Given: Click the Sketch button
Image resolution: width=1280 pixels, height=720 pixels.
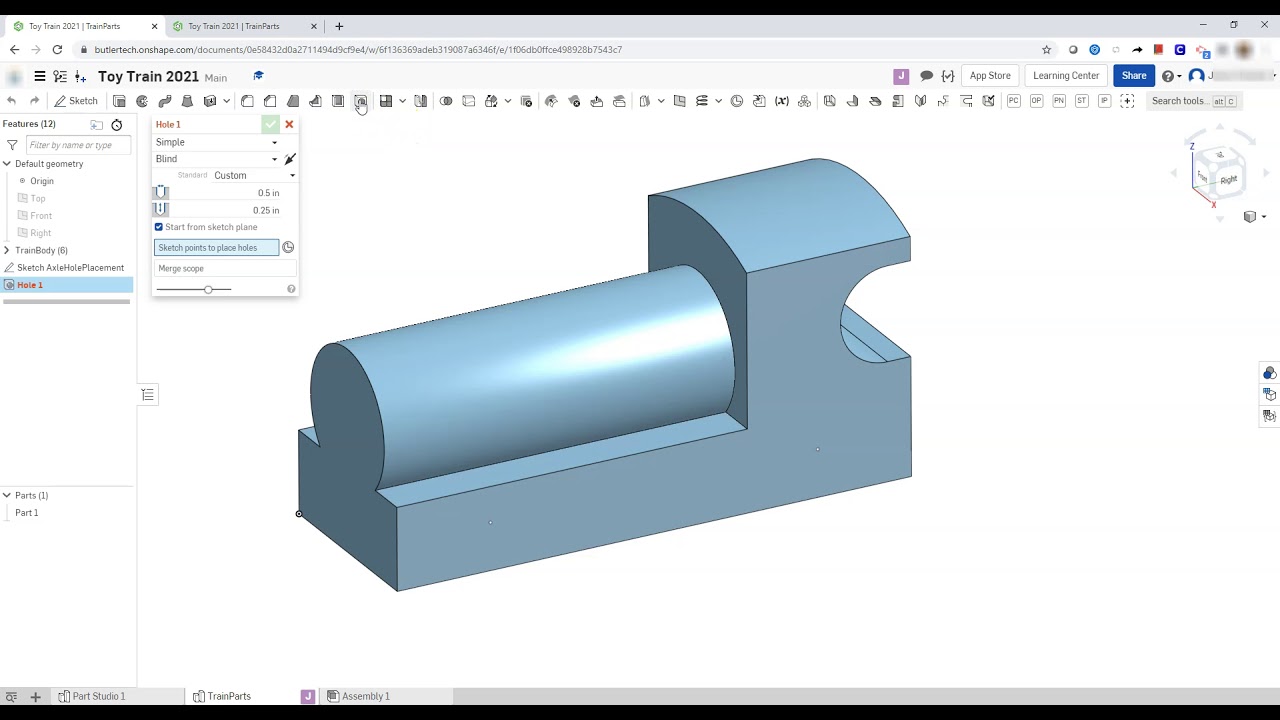Looking at the screenshot, I should click(x=76, y=101).
